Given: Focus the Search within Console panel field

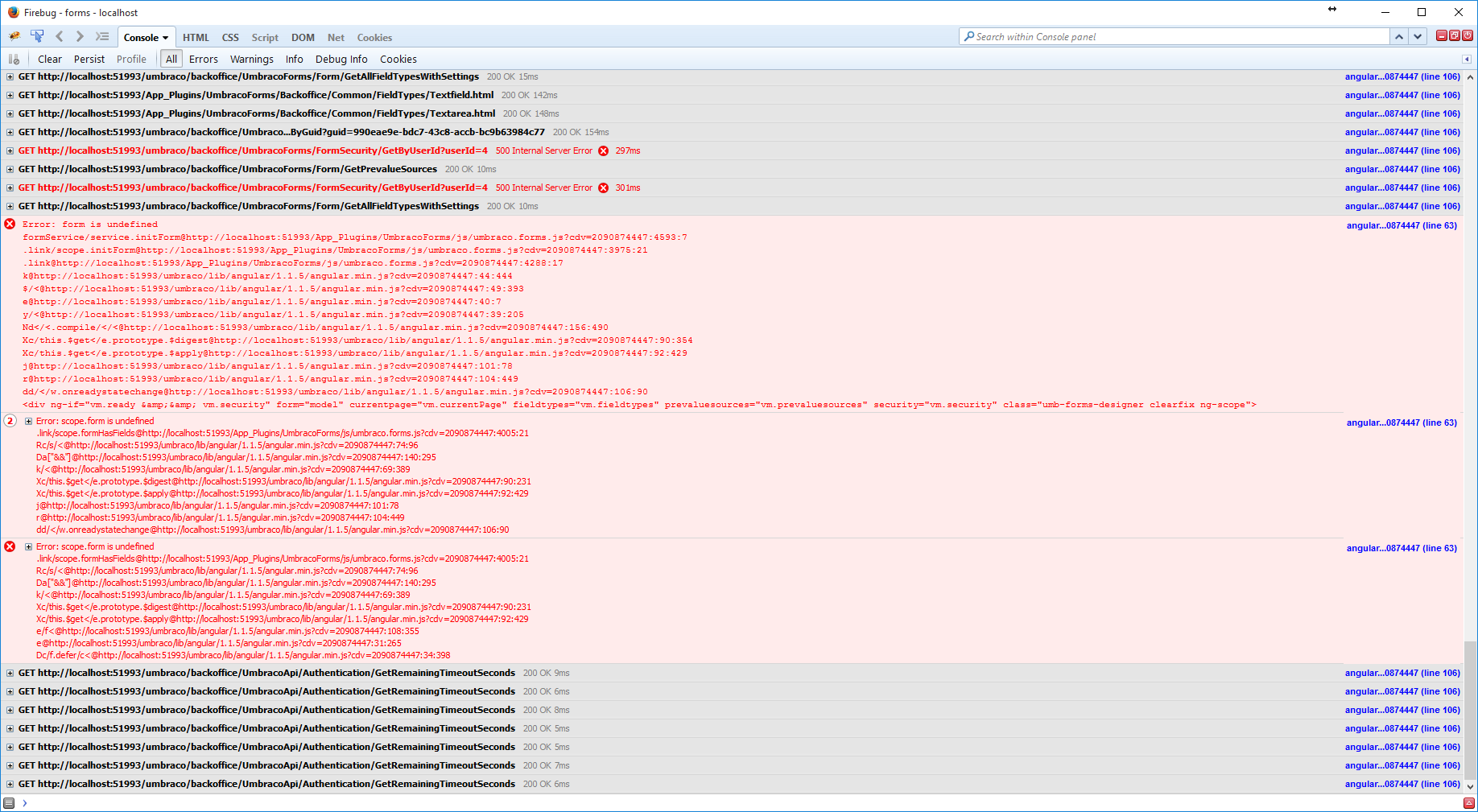Looking at the screenshot, I should [x=1175, y=36].
